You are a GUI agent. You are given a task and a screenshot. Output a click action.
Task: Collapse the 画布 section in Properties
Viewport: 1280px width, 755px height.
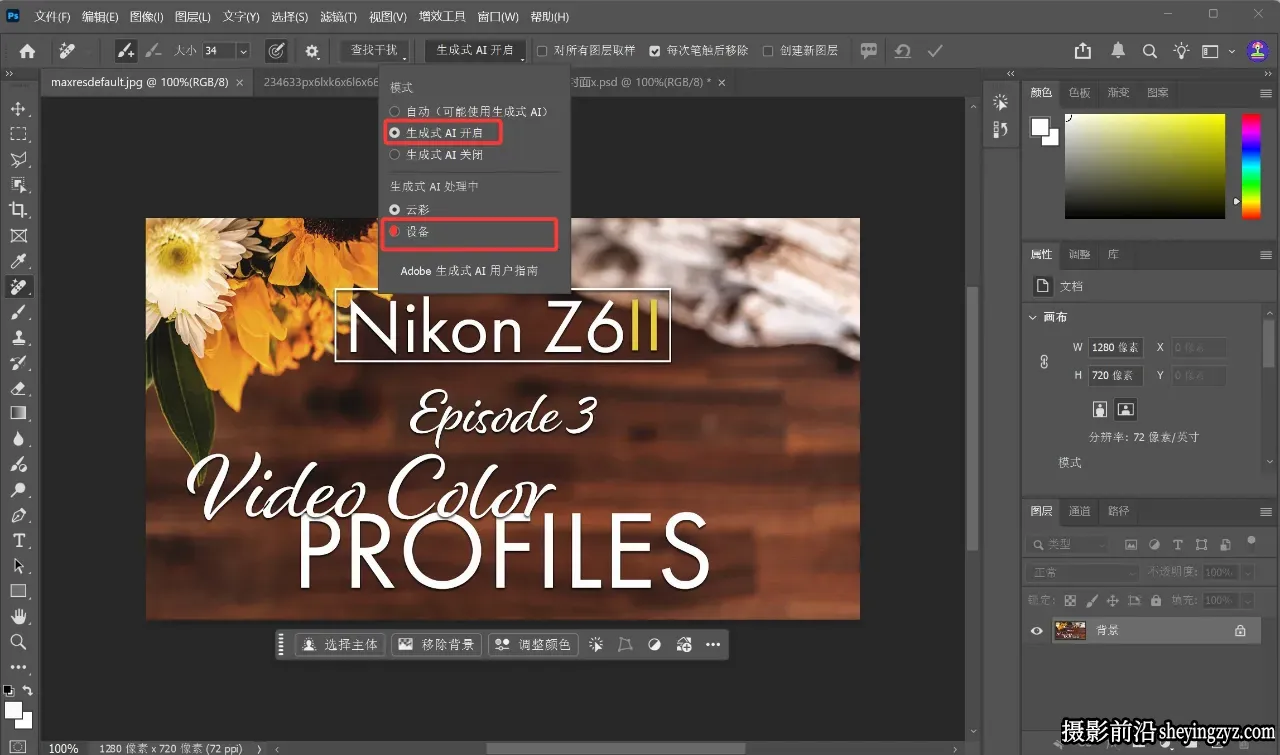(1033, 317)
